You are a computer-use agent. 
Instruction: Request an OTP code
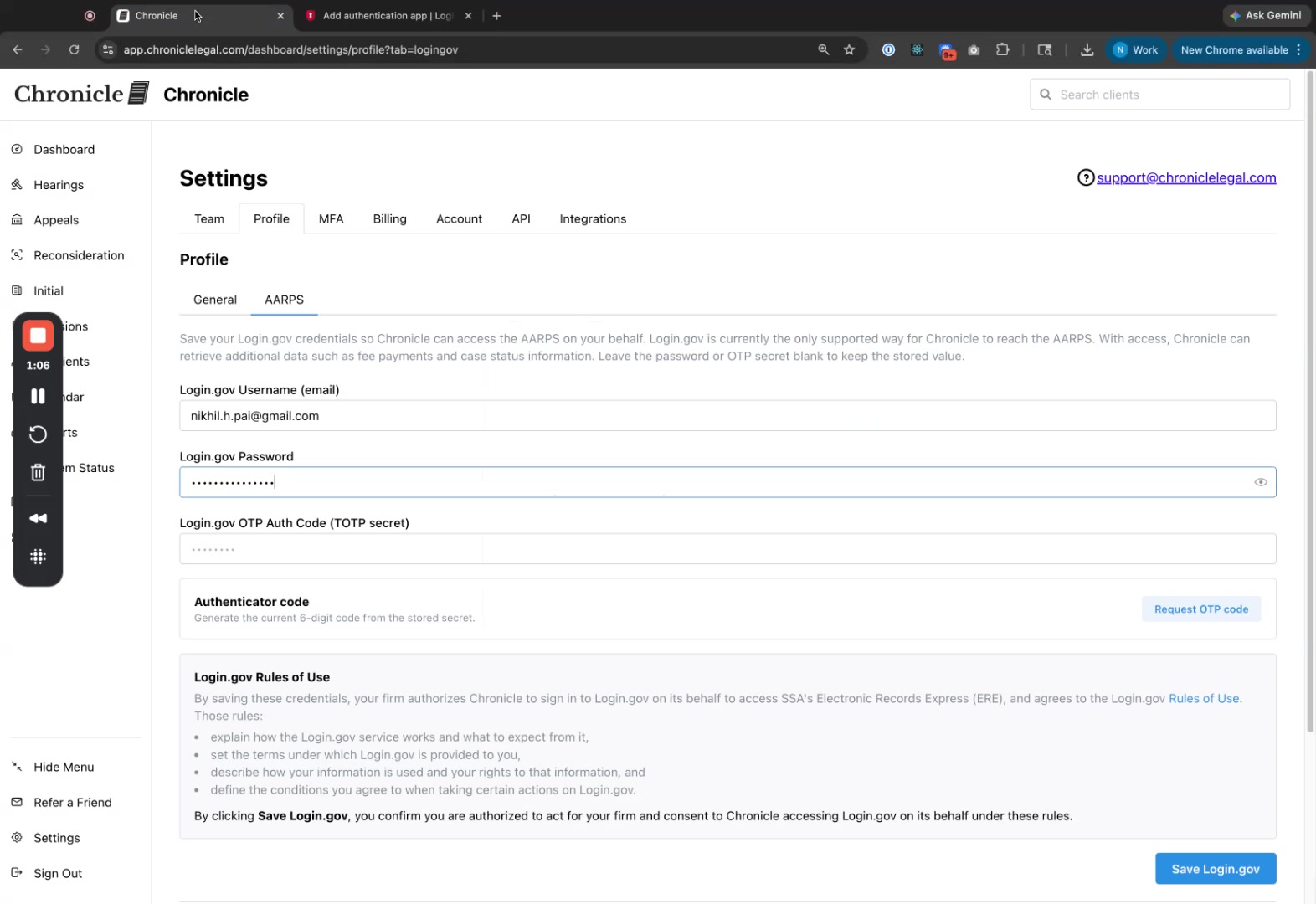coord(1201,609)
